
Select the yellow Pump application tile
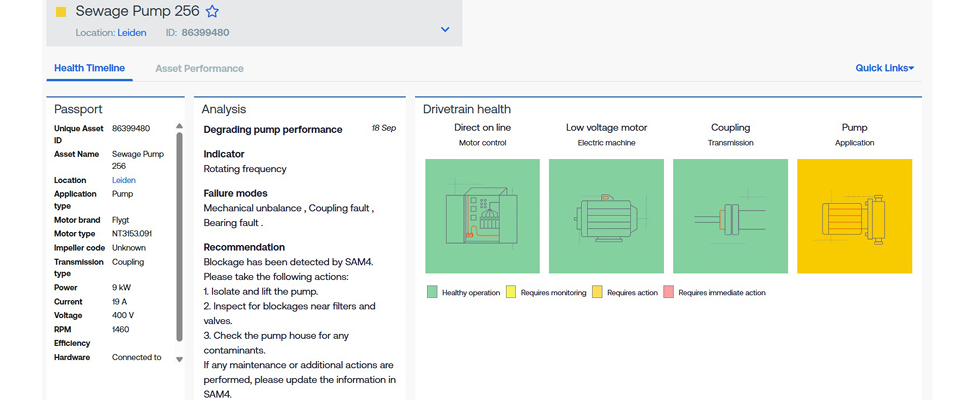coord(854,216)
